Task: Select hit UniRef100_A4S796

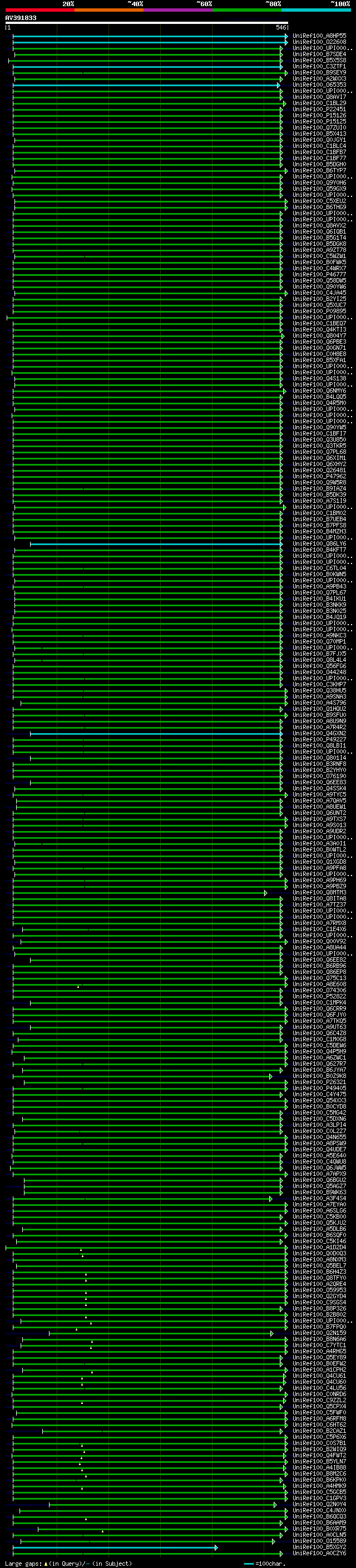Action: tap(319, 703)
